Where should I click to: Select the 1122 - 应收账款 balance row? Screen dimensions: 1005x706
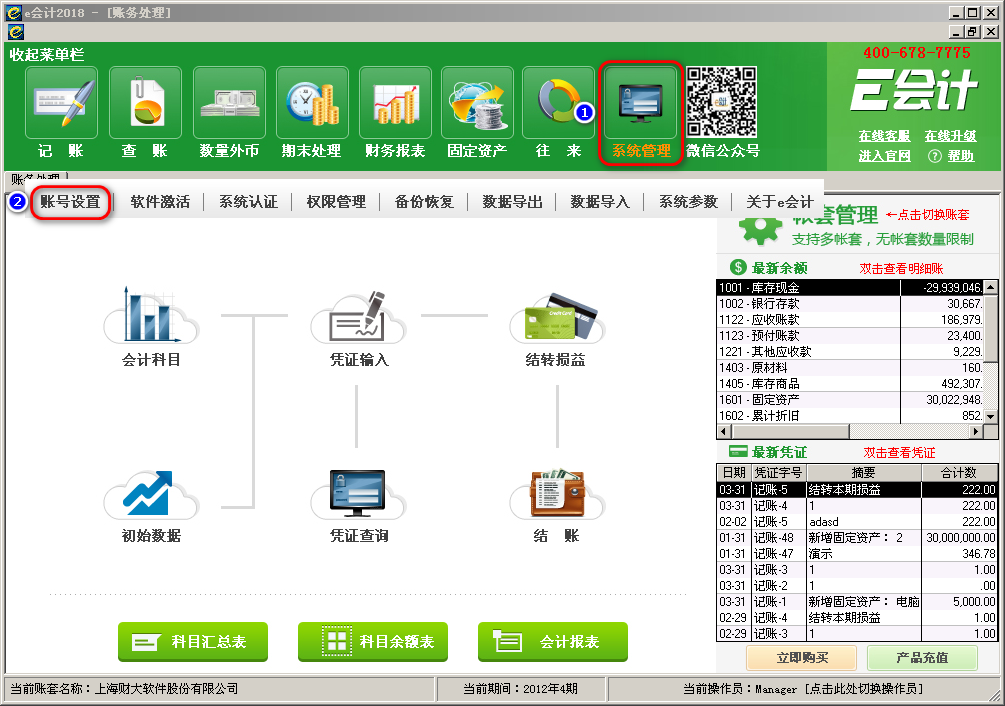850,320
